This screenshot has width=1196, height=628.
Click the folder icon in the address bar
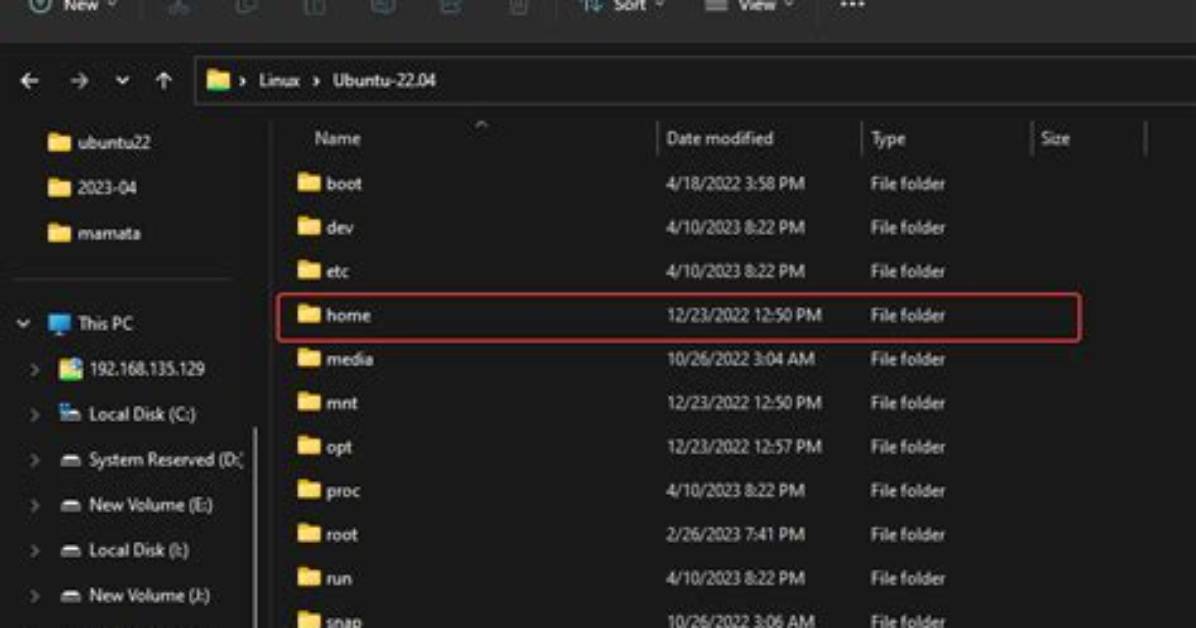pos(218,80)
